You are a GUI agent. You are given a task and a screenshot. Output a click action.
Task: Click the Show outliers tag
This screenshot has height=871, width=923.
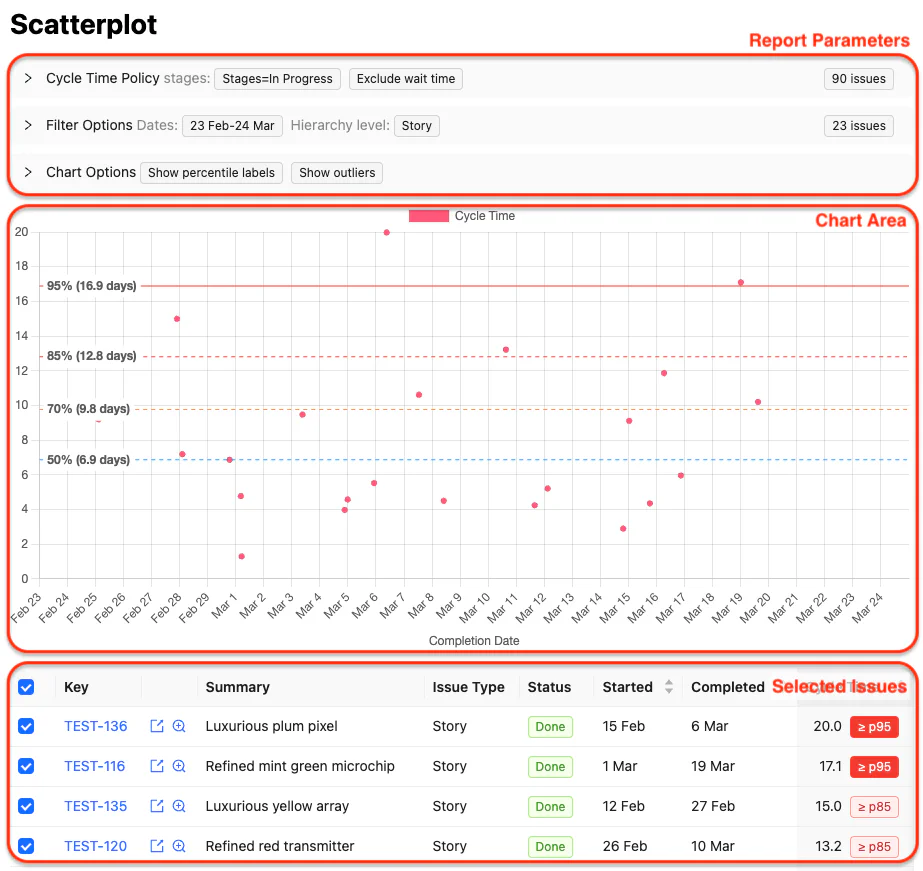coord(337,173)
